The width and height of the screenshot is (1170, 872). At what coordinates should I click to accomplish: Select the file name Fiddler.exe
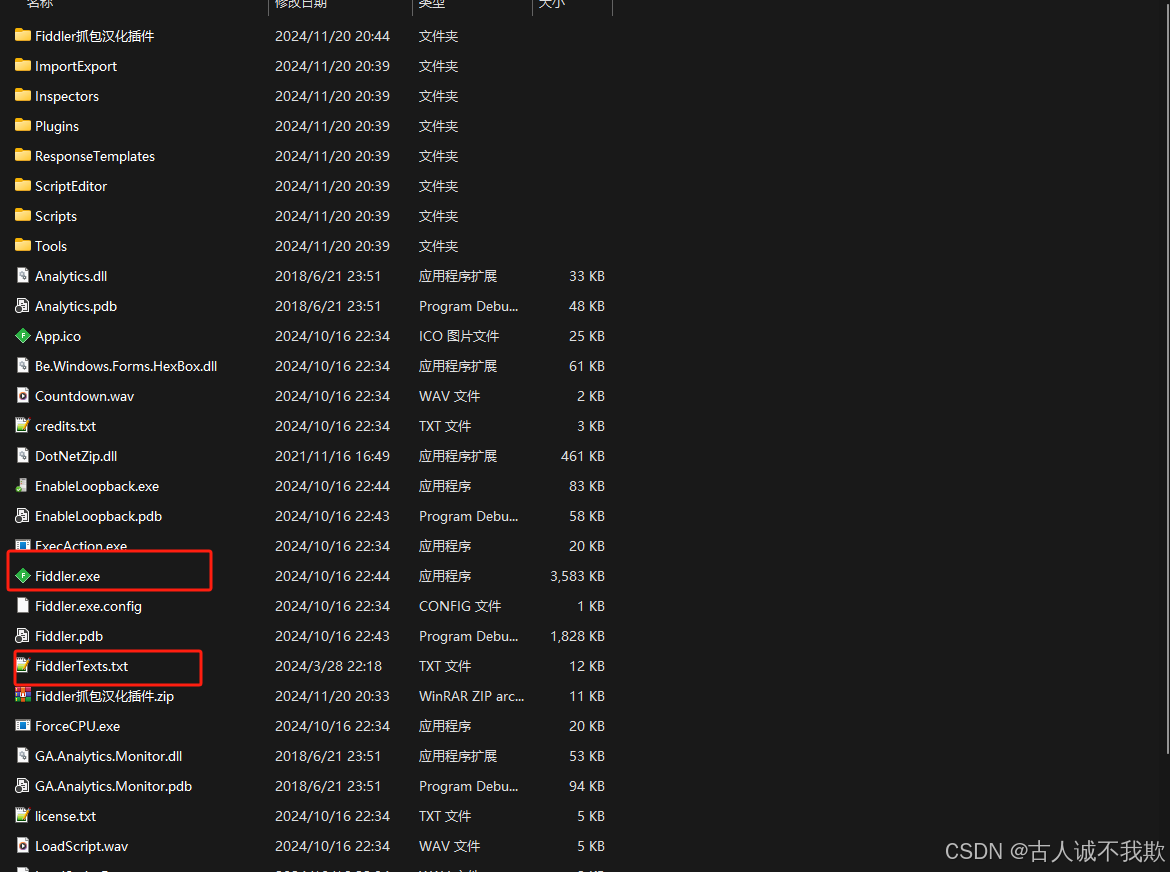point(67,576)
